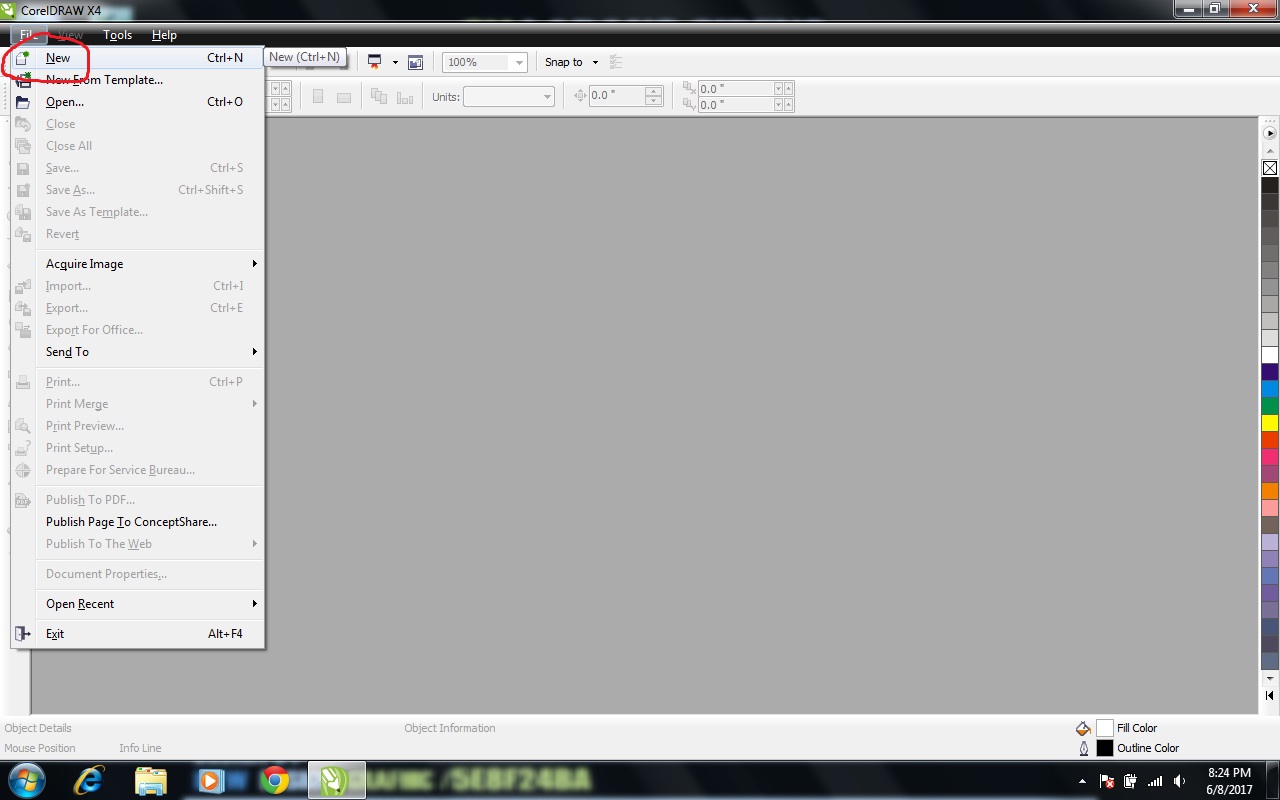Screen dimensions: 1280x800
Task: Select the Landscape page orientation icon
Action: tap(343, 97)
